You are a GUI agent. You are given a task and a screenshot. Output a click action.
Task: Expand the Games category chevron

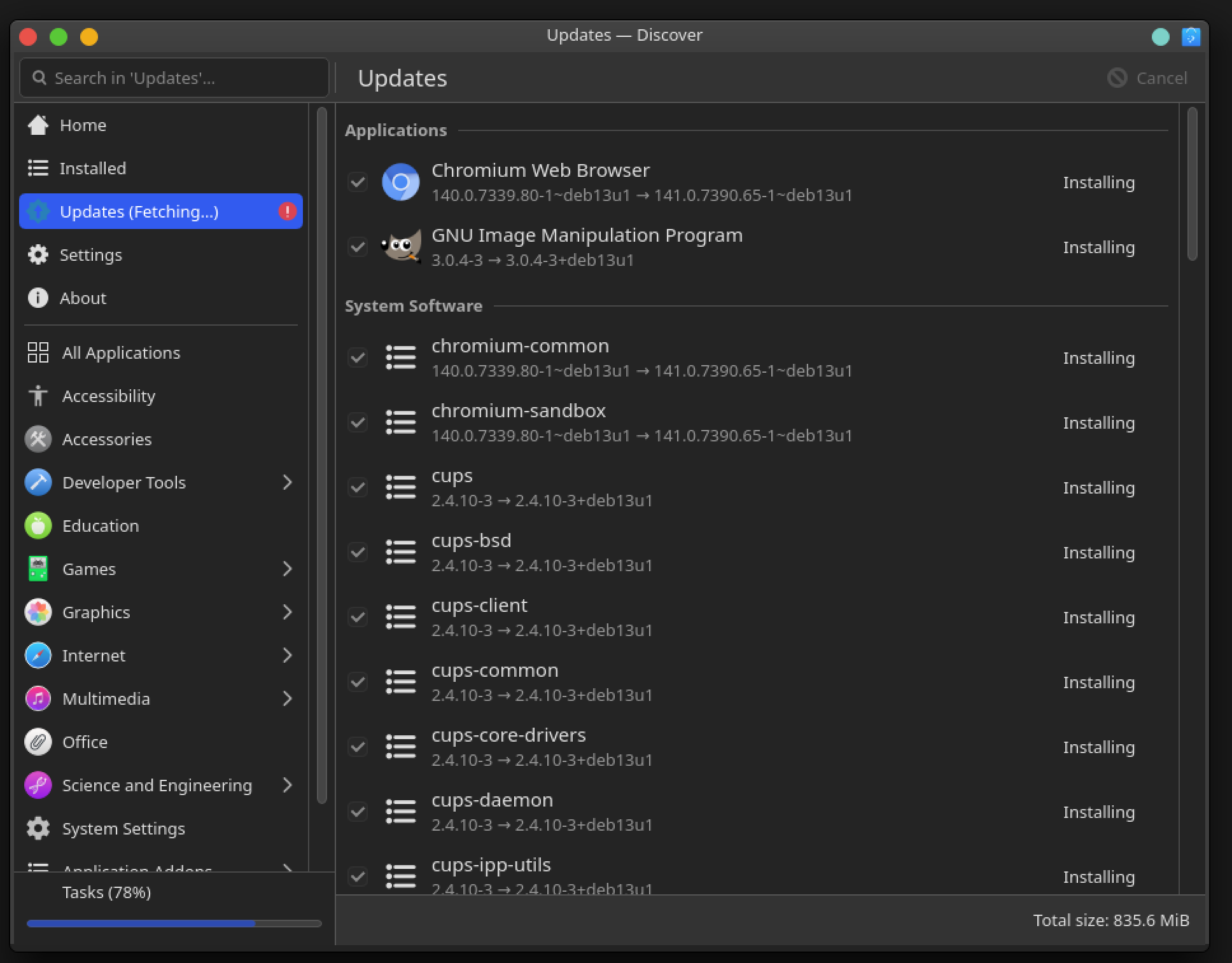pyautogui.click(x=287, y=569)
